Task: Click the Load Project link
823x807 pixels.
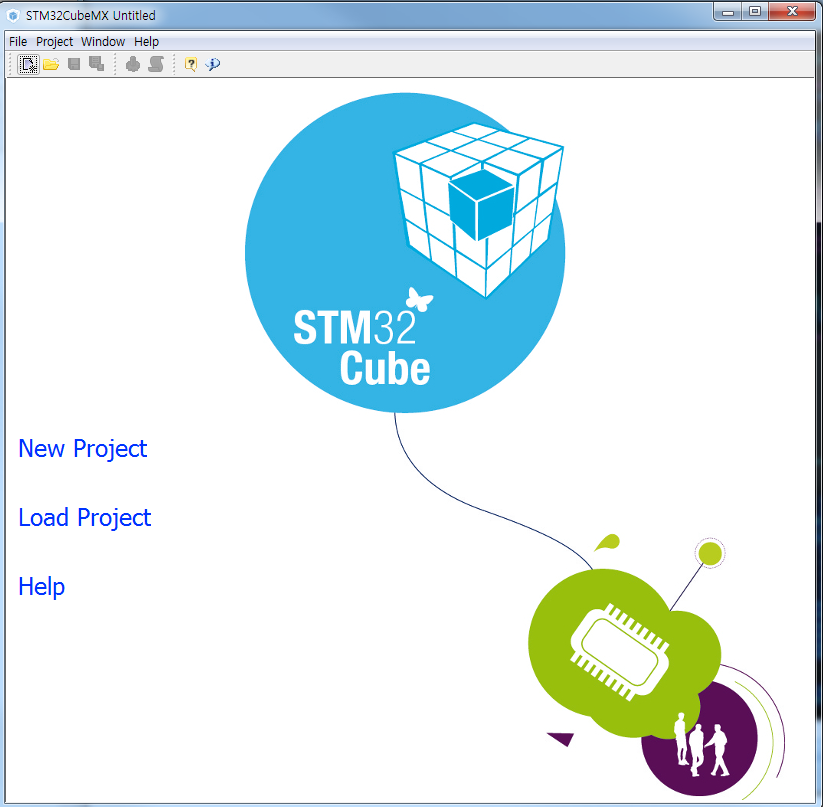Action: (84, 518)
